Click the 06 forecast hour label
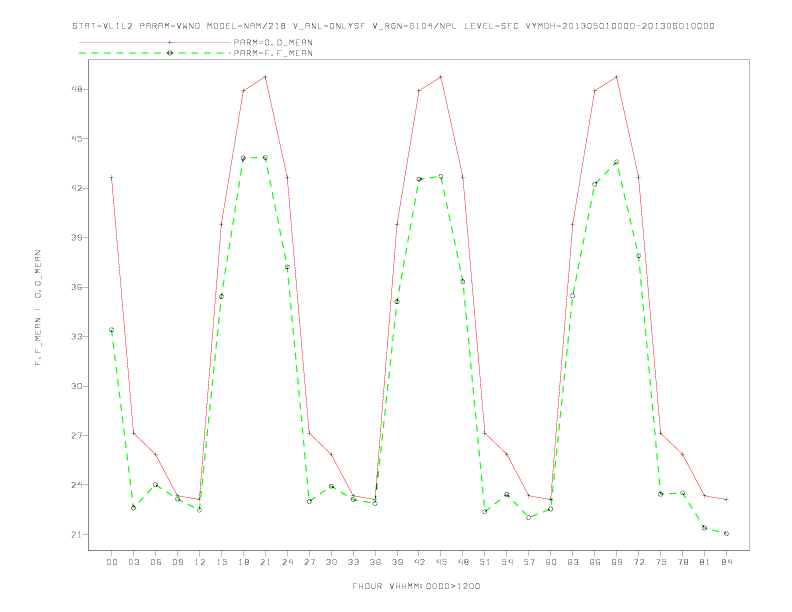Viewport: 792px width, 612px height. coord(156,562)
